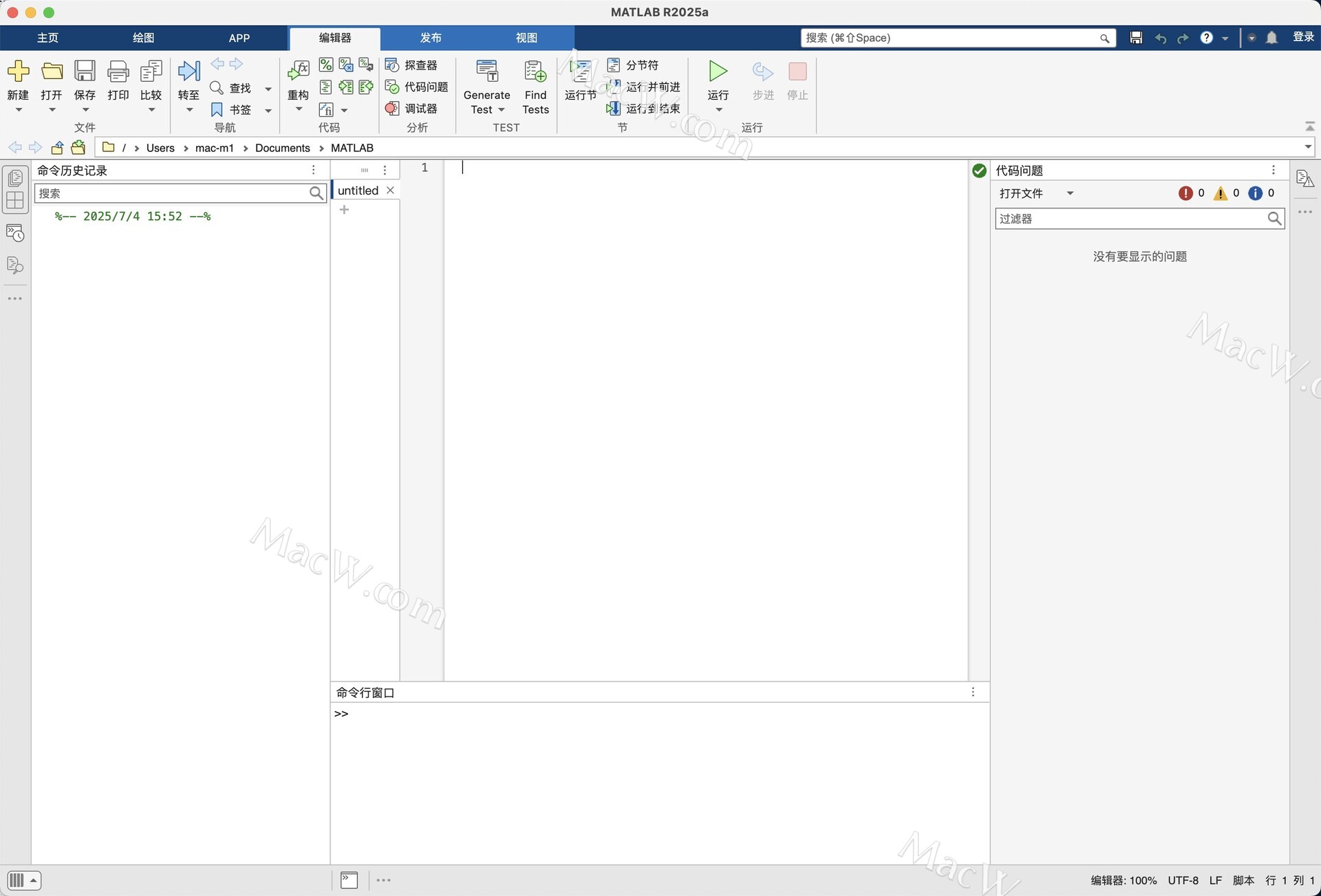This screenshot has height=896, width=1321.
Task: Click the 过滤器 filter input field
Action: [x=1128, y=219]
